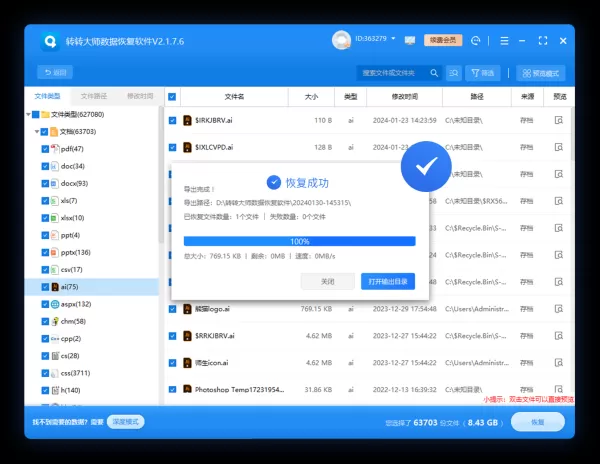The width and height of the screenshot is (600, 464).
Task: Click the $IRKJBRV.ai file icon
Action: click(x=187, y=120)
